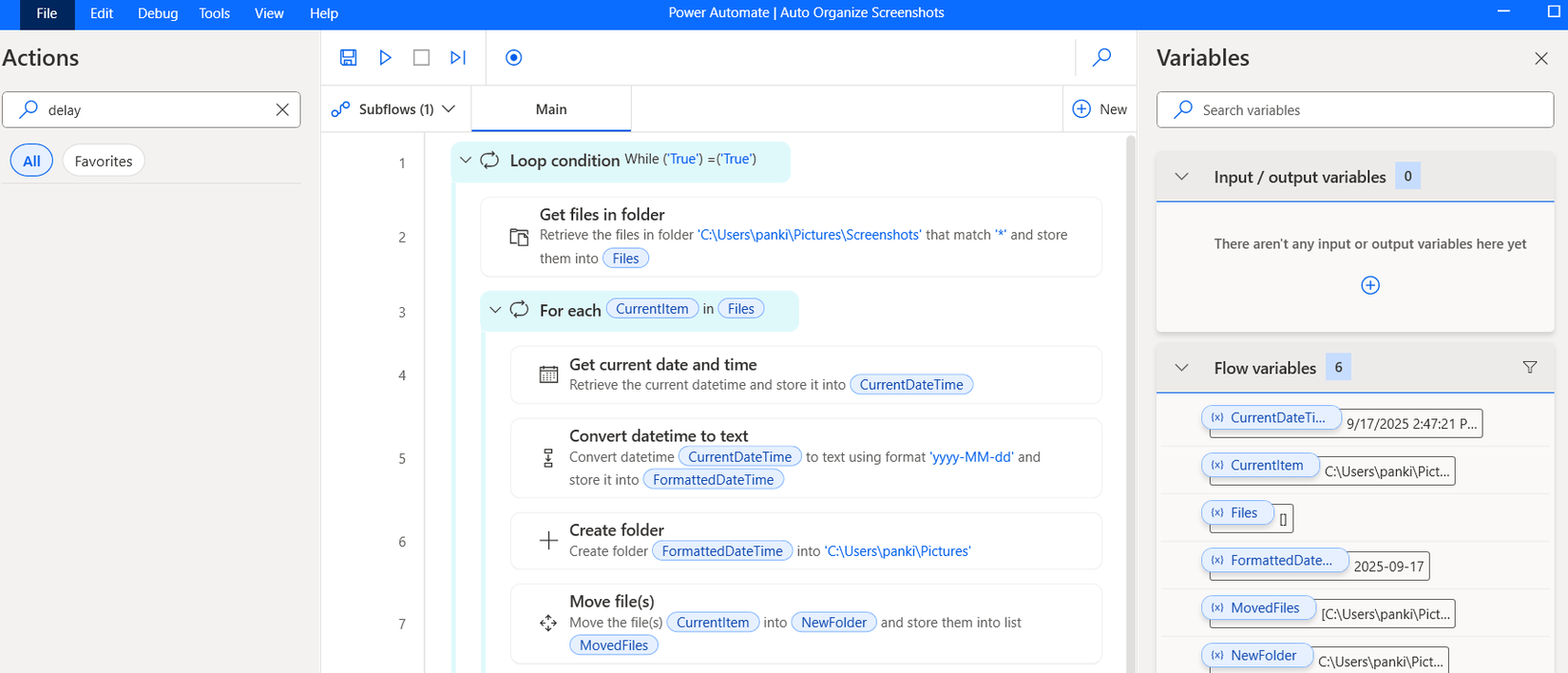This screenshot has height=673, width=1568.
Task: Filter the flow variables list
Action: click(x=1529, y=367)
